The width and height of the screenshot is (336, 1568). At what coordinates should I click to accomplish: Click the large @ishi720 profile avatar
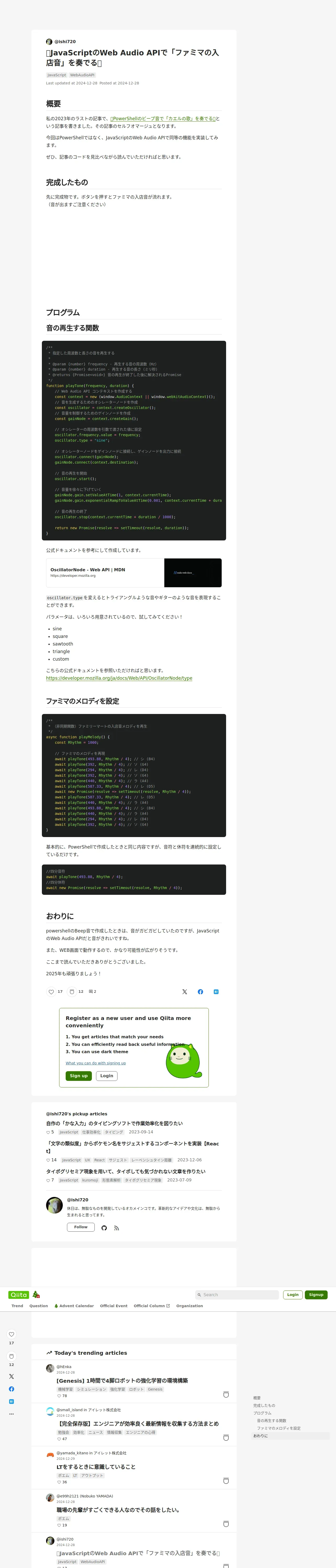point(54,1205)
